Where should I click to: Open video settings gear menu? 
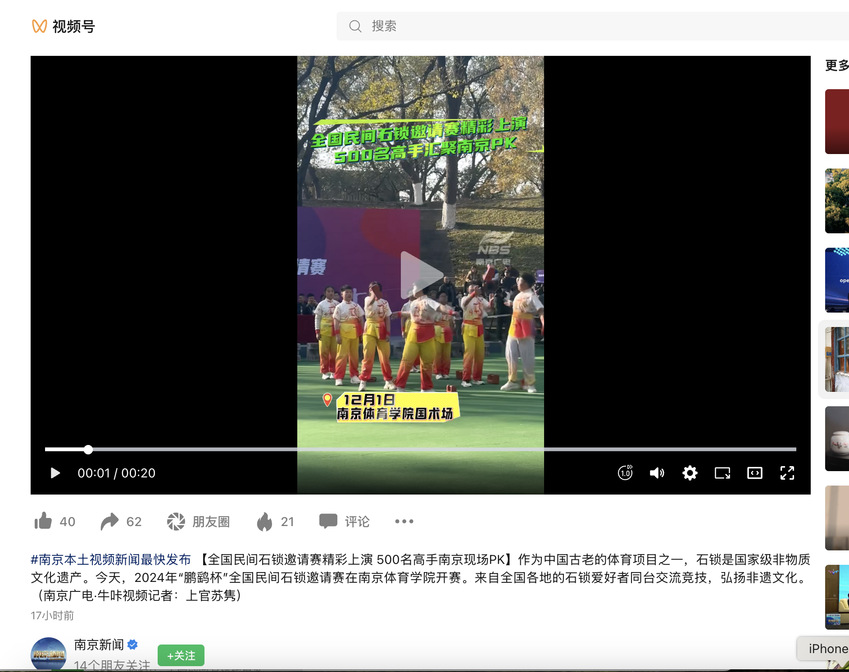690,473
